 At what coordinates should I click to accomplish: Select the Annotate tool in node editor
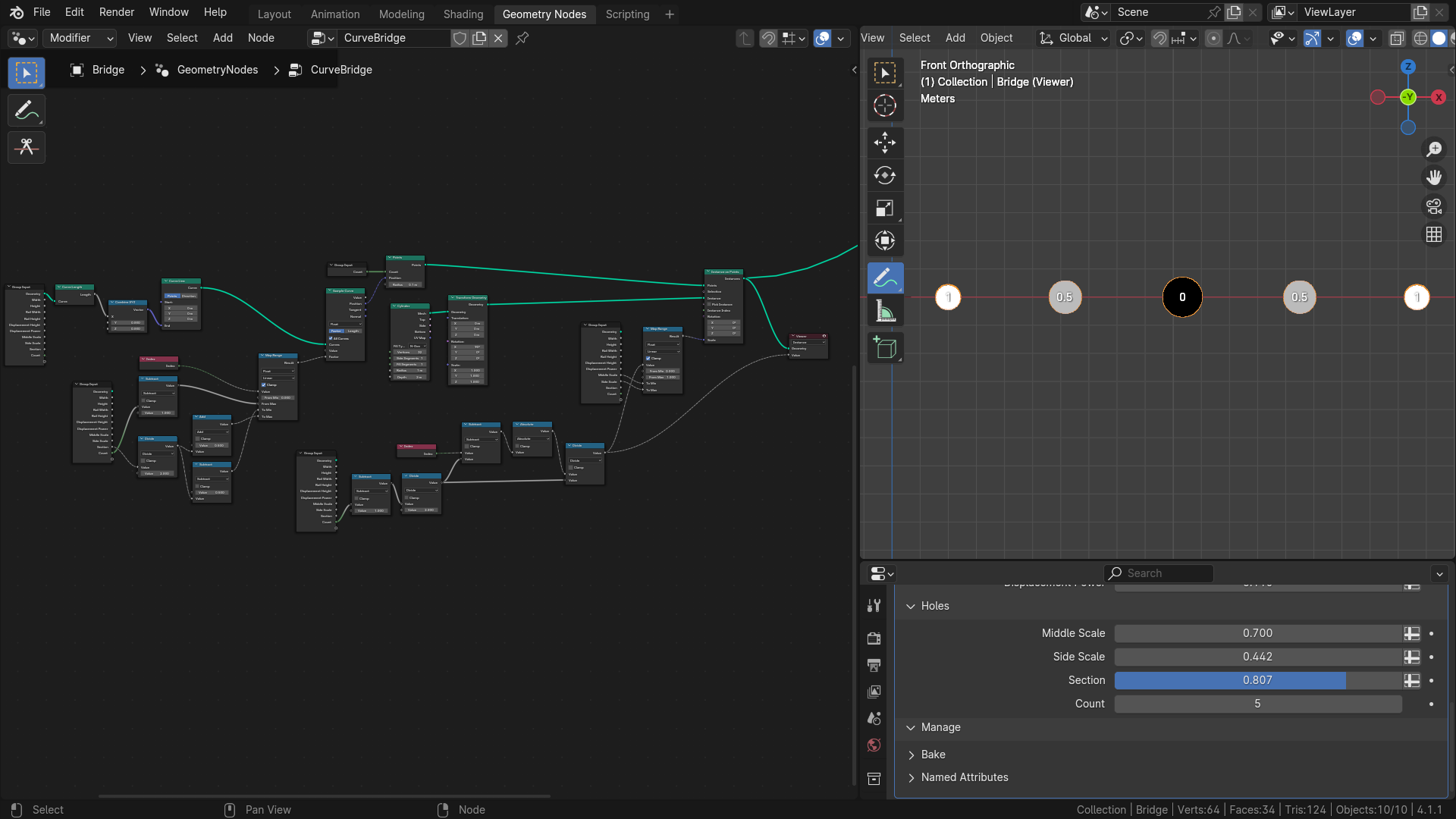(27, 111)
